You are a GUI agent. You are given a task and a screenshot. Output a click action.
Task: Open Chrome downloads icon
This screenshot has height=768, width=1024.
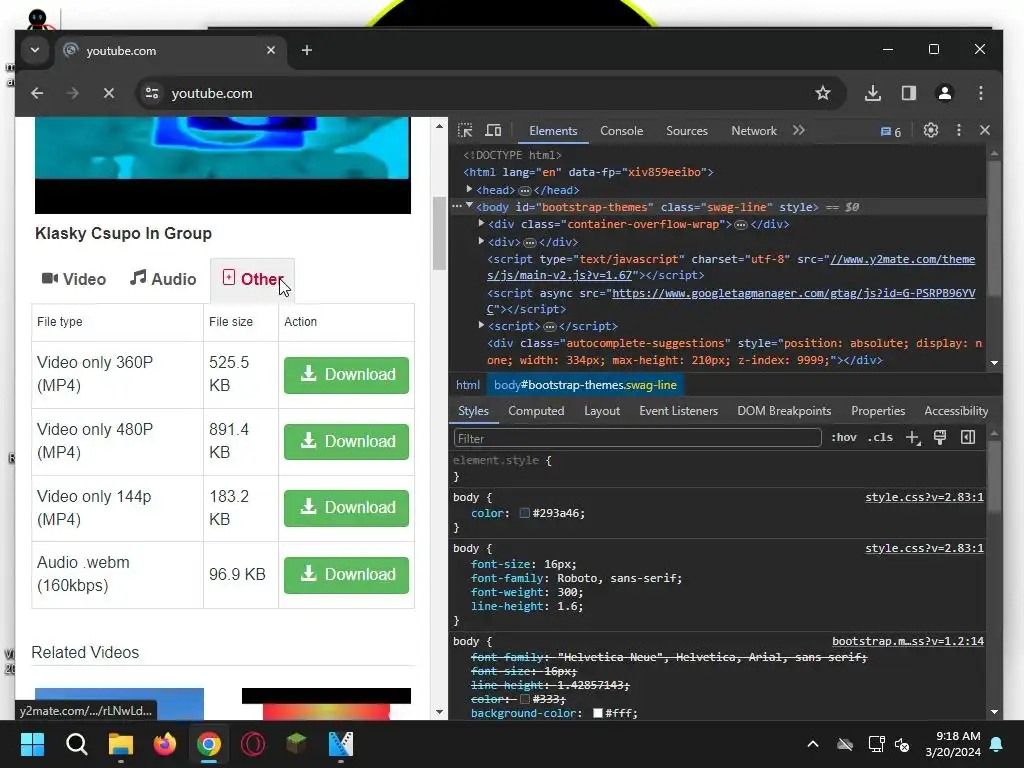coord(872,93)
